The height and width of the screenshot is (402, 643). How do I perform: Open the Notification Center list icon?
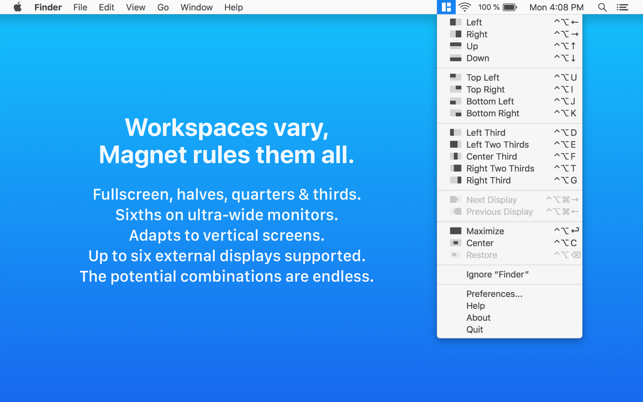point(622,7)
